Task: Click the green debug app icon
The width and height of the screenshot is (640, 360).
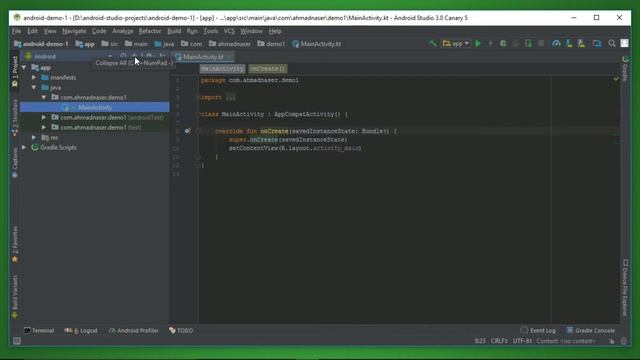Action: [x=503, y=44]
